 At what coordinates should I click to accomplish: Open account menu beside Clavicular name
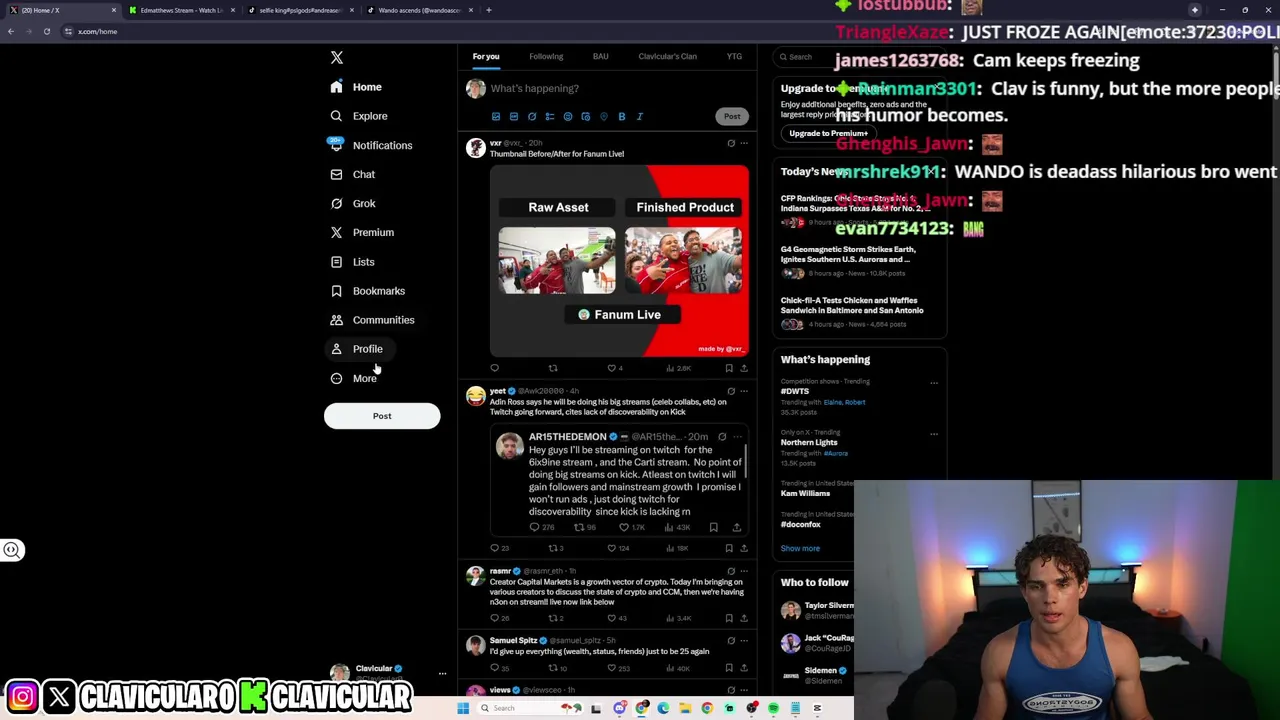(x=442, y=673)
